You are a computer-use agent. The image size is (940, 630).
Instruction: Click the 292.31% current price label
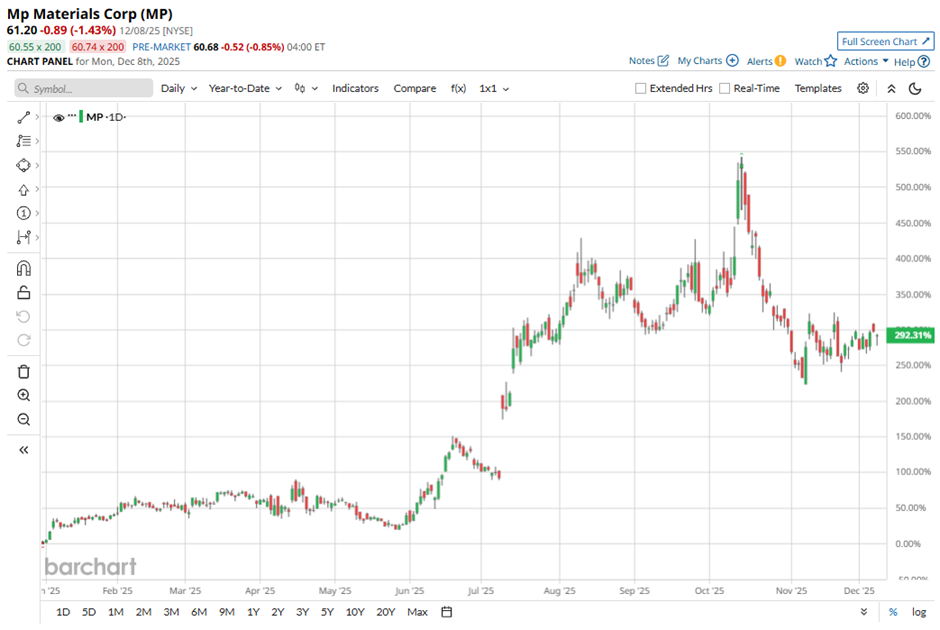point(912,335)
